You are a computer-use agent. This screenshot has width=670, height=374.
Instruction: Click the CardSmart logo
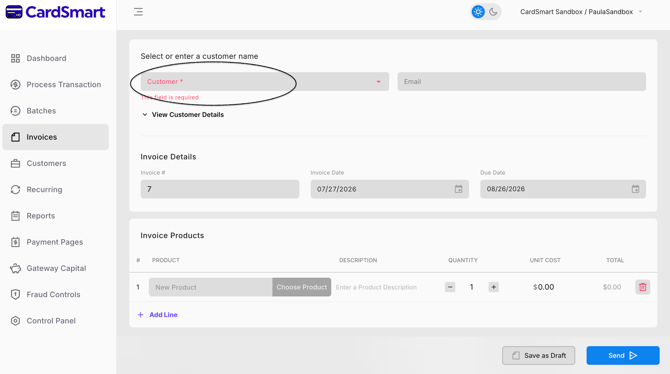(55, 12)
